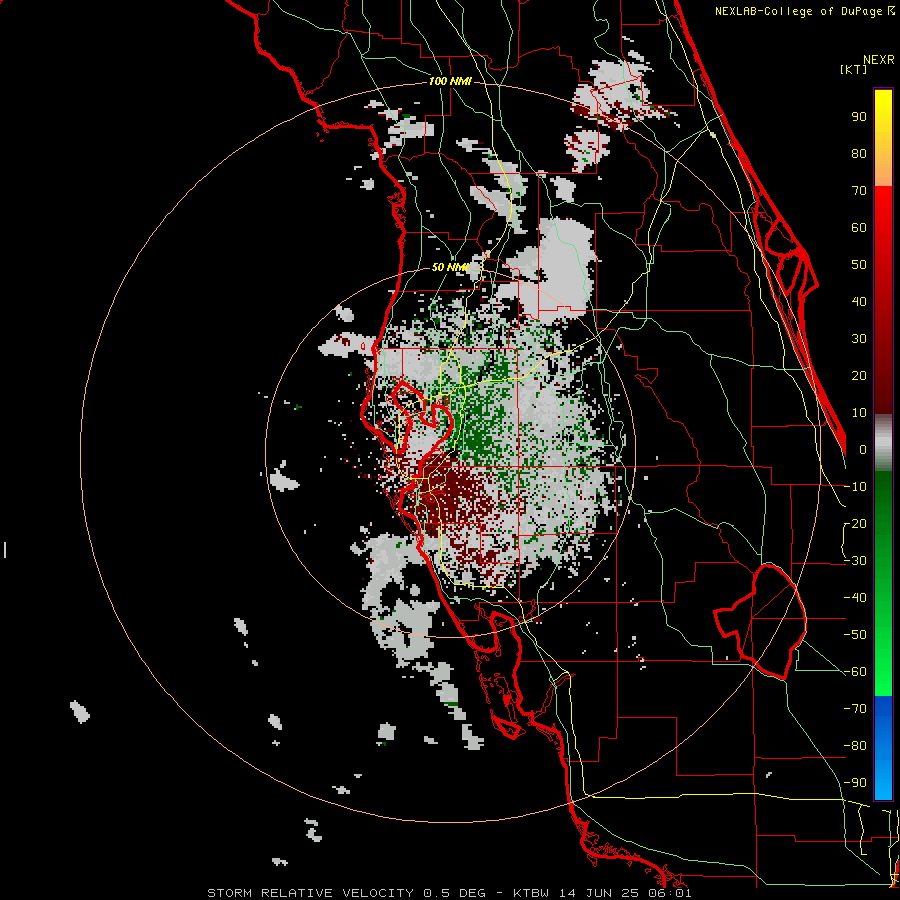Click the 14 JUN 25 06:01 timestamp
The width and height of the screenshot is (900, 900).
tap(626, 893)
